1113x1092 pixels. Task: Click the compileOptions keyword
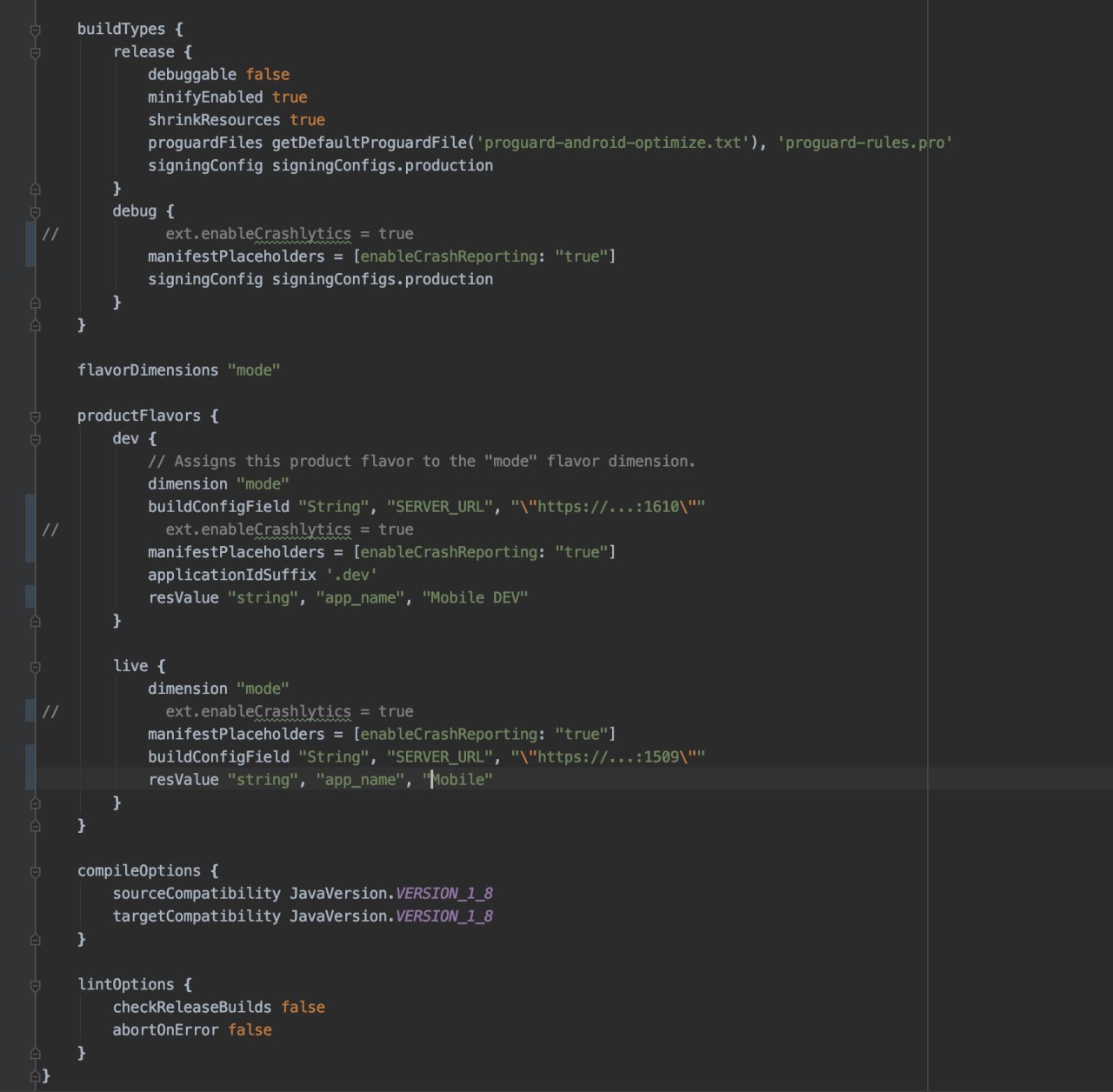click(x=139, y=871)
